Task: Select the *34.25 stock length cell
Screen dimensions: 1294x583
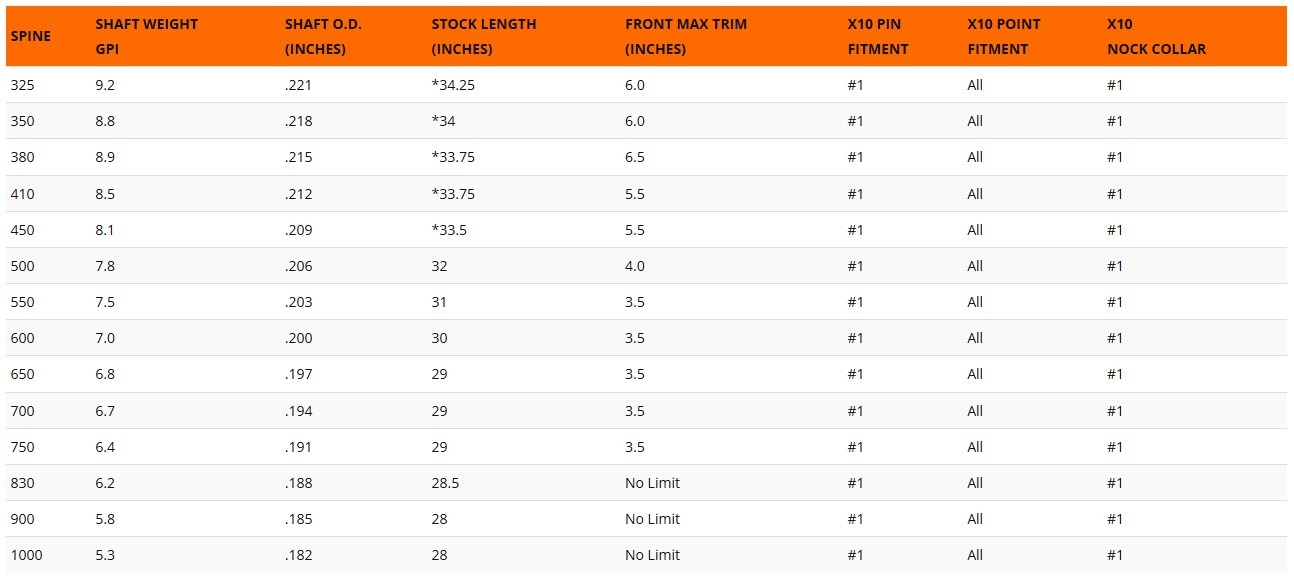Action: coord(453,85)
